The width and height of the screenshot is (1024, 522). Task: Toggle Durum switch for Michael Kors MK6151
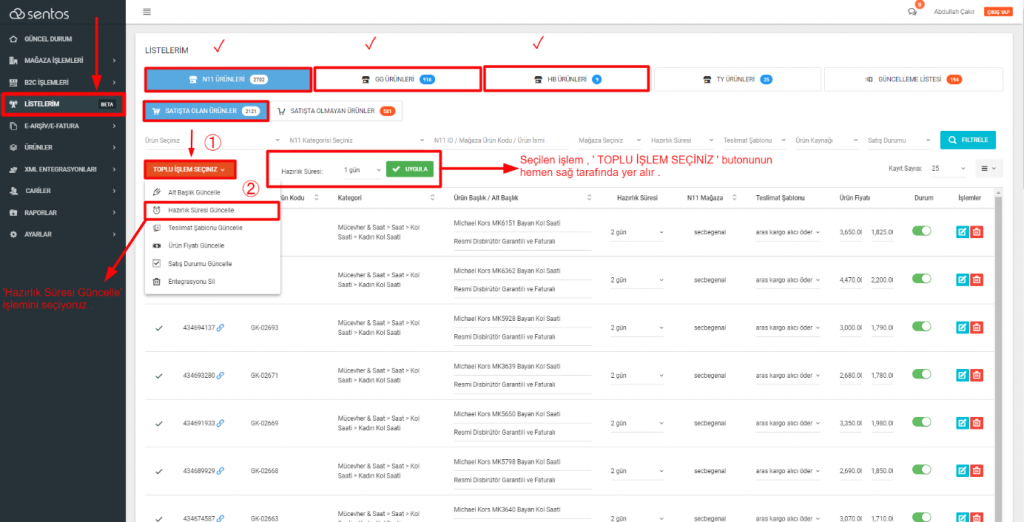tap(921, 231)
